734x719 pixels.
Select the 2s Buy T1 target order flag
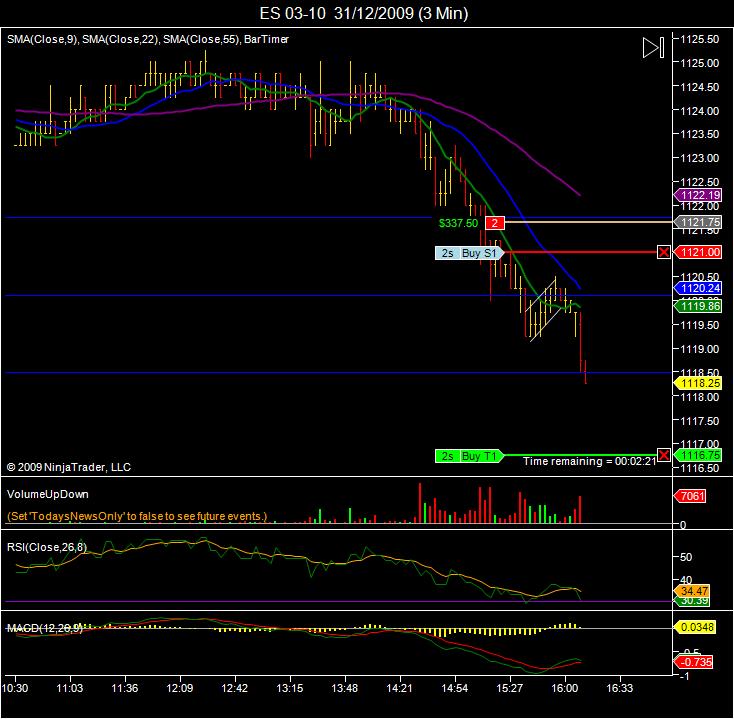click(x=469, y=455)
